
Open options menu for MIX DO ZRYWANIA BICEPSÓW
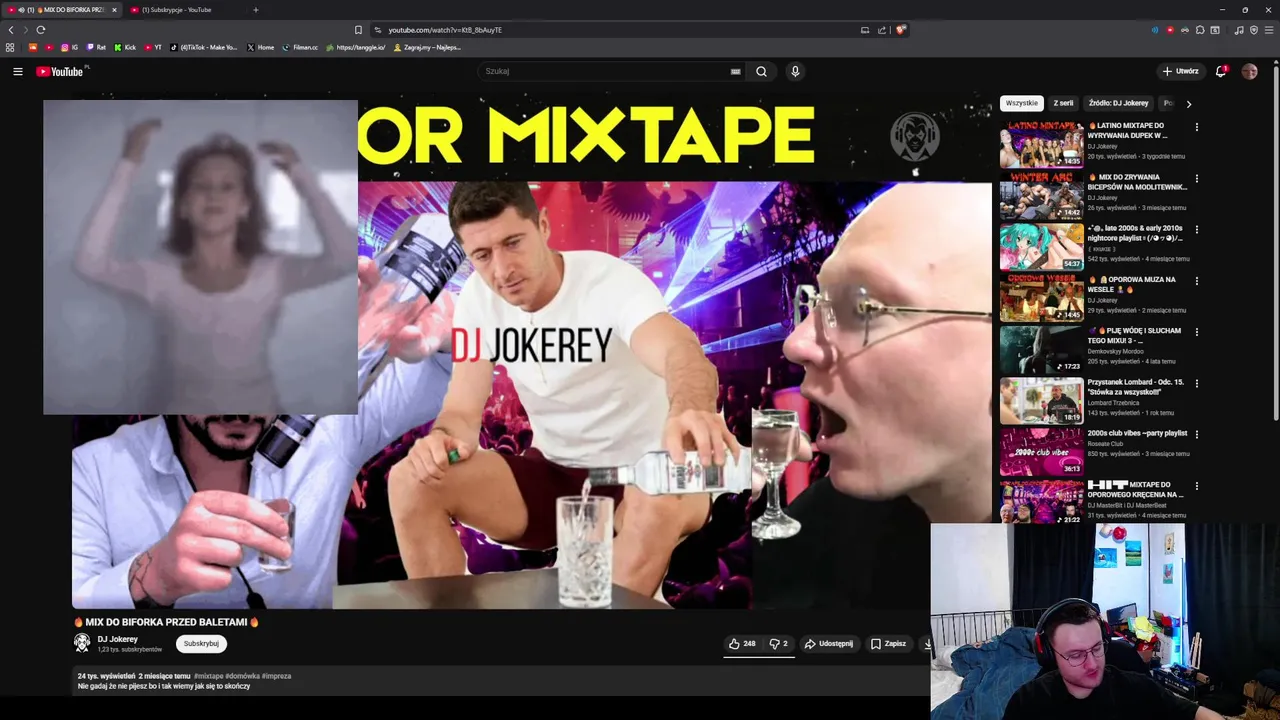click(1196, 178)
